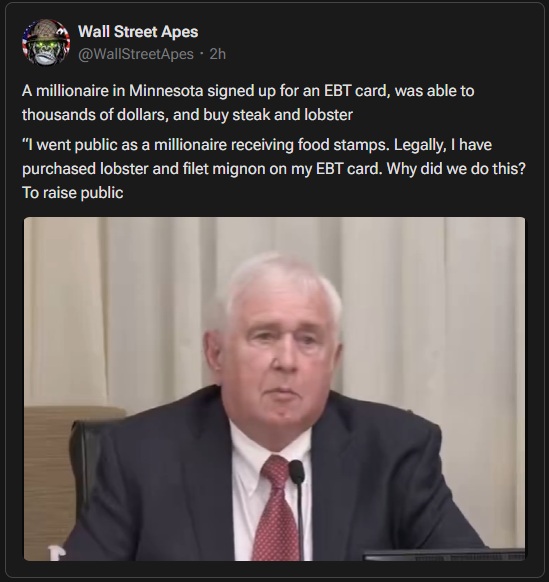Open the Wall Street Apes profile avatar
The height and width of the screenshot is (582, 549).
click(46, 42)
